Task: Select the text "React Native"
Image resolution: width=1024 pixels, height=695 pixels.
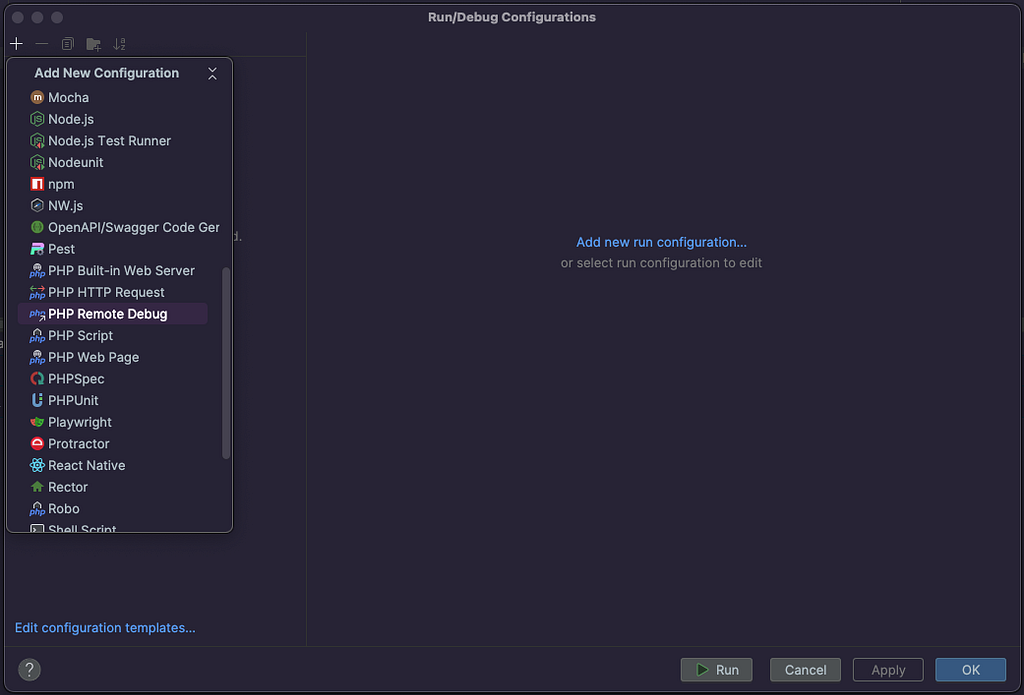Action: click(87, 465)
